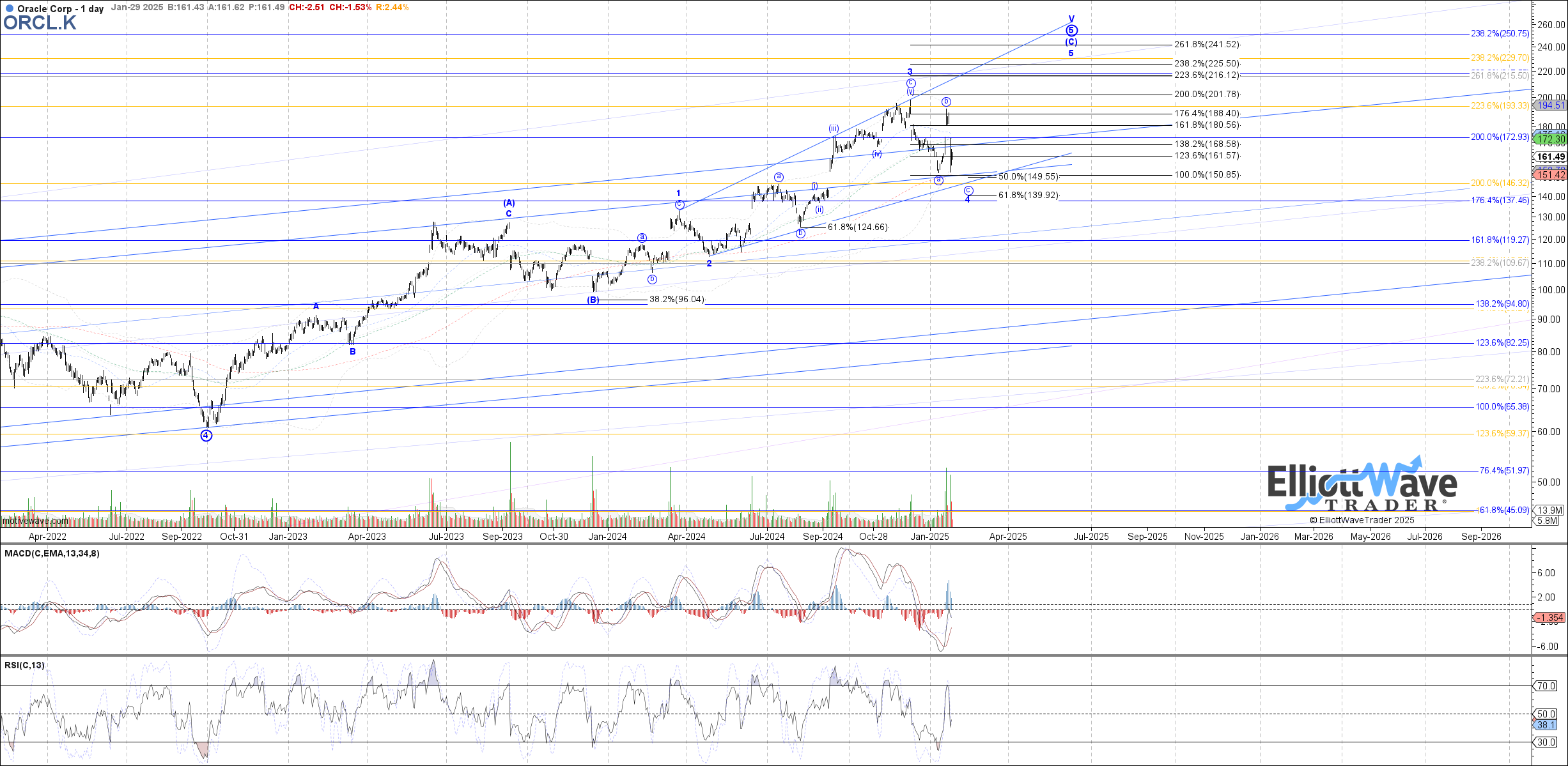Select the RSI(C,13) indicator label
The height and width of the screenshot is (766, 1568).
coord(24,665)
